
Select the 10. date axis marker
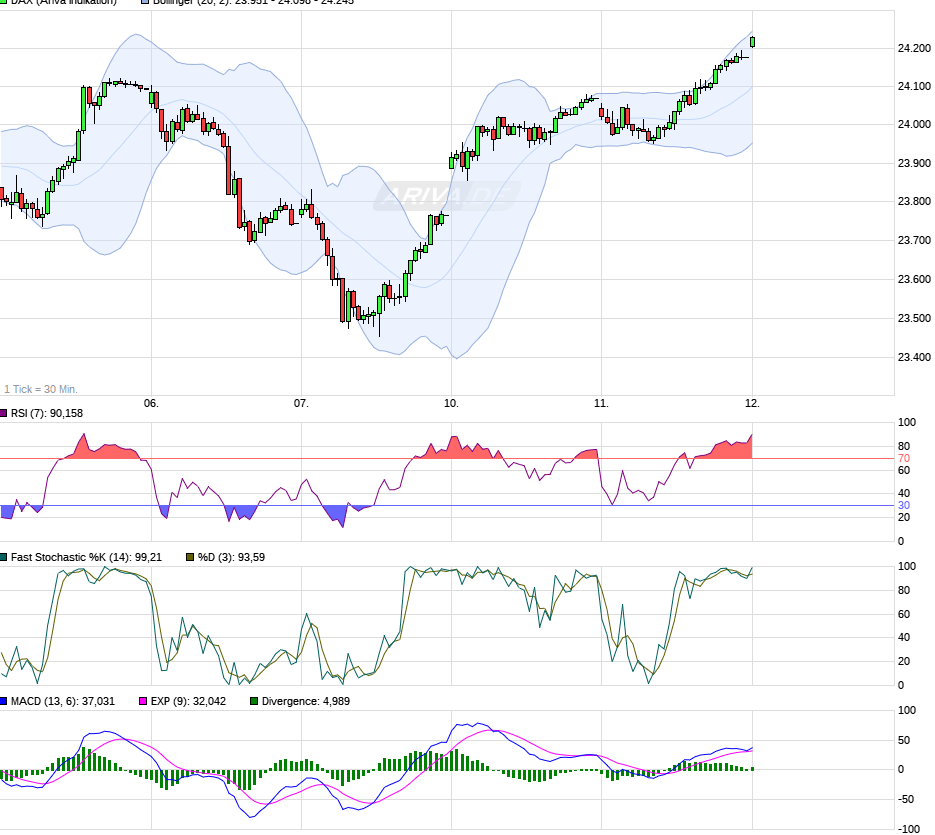click(451, 403)
